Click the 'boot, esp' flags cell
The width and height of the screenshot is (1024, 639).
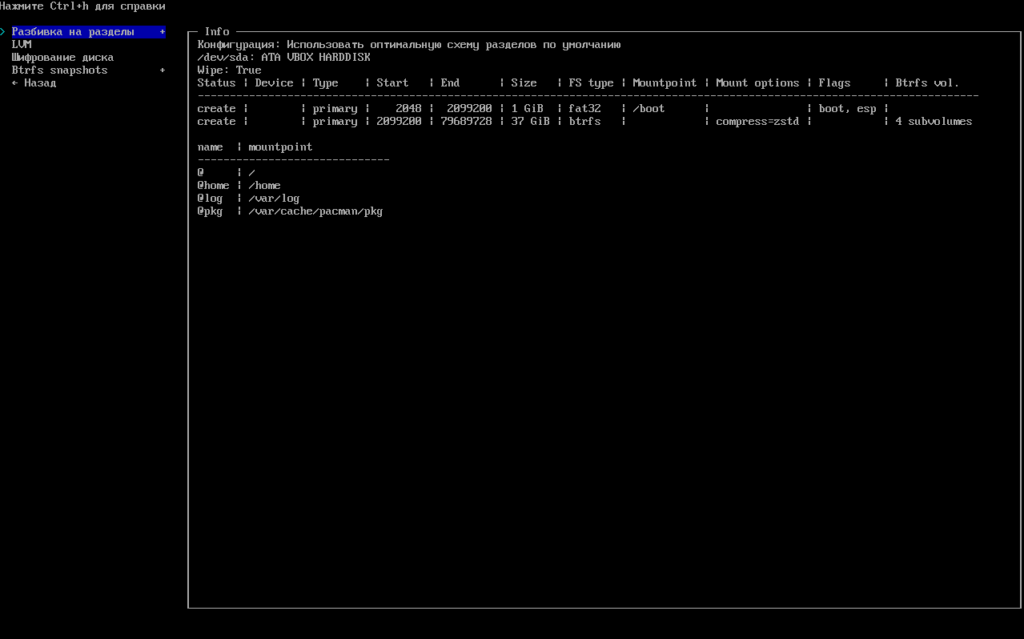(x=847, y=109)
